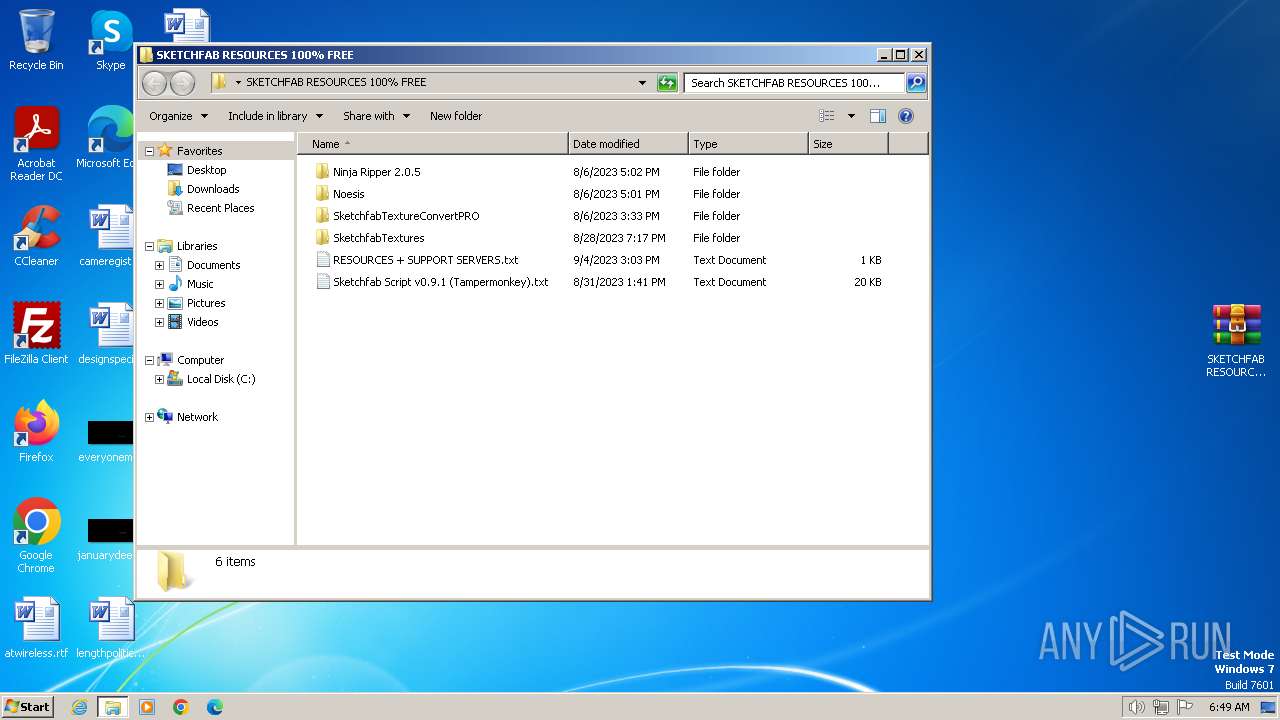Open the change view dropdown arrow
The height and width of the screenshot is (720, 1280).
point(851,116)
